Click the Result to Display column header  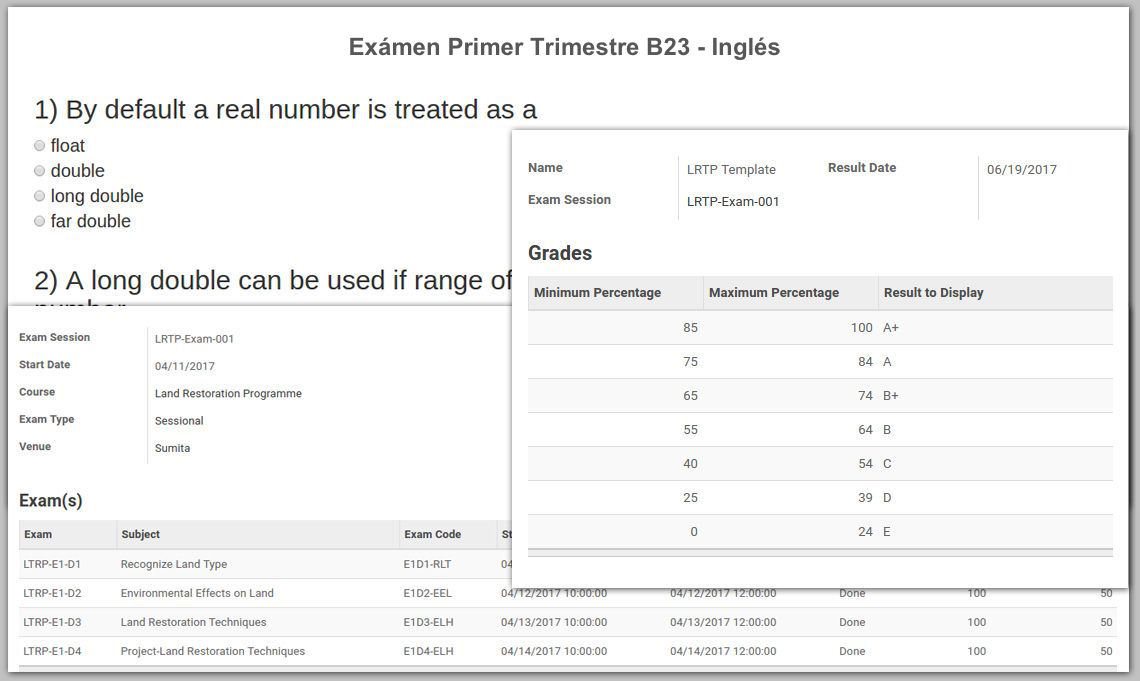933,293
